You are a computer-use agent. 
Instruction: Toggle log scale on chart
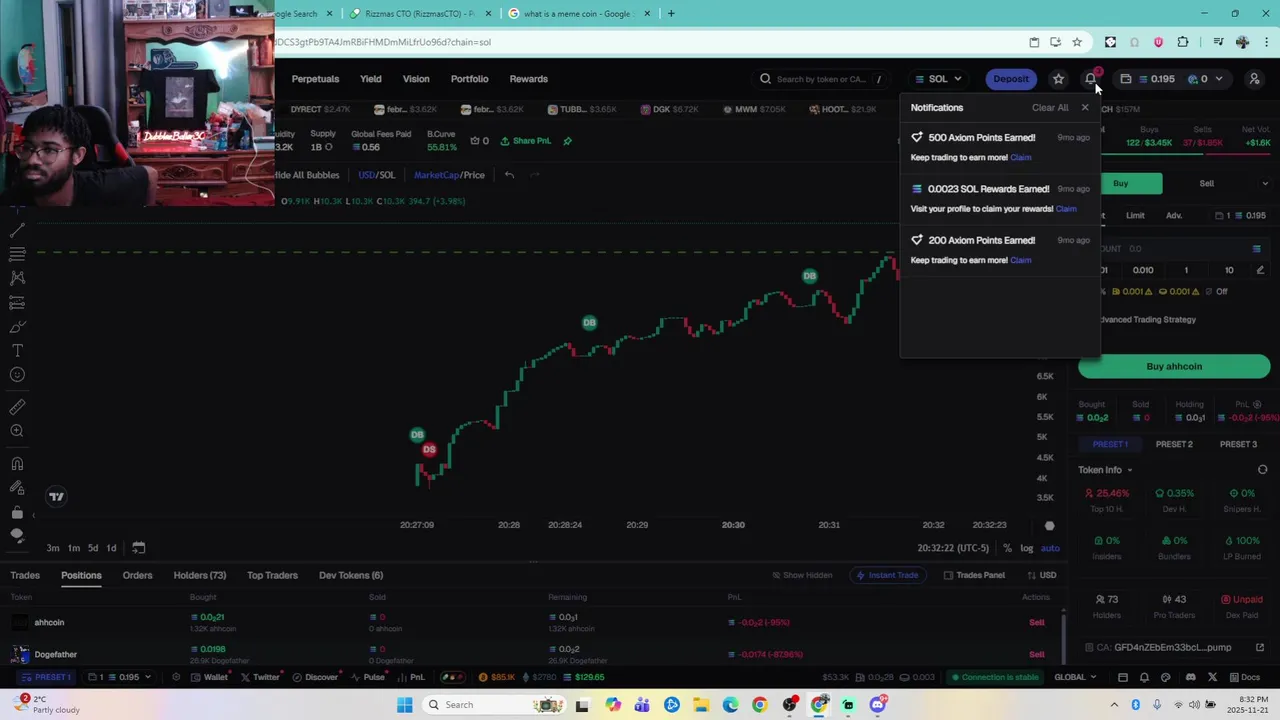[x=1027, y=548]
